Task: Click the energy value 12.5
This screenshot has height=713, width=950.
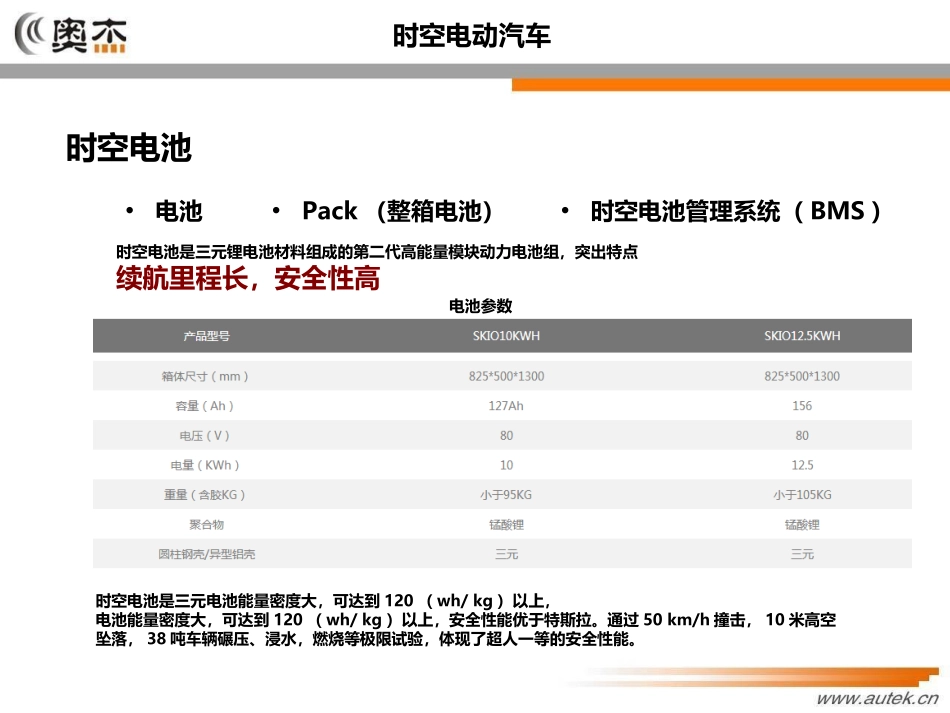Action: click(x=802, y=465)
